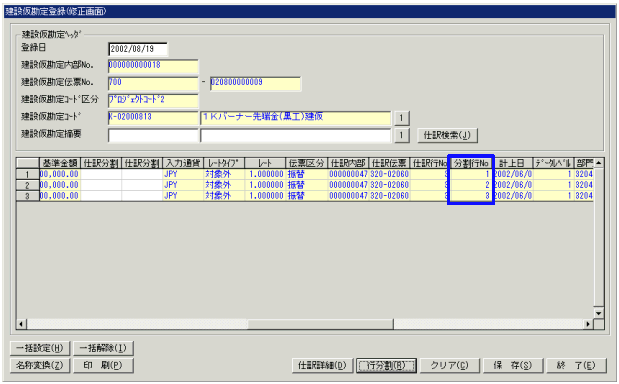Click the 一括解除(I) button
The width and height of the screenshot is (619, 384).
[103, 348]
